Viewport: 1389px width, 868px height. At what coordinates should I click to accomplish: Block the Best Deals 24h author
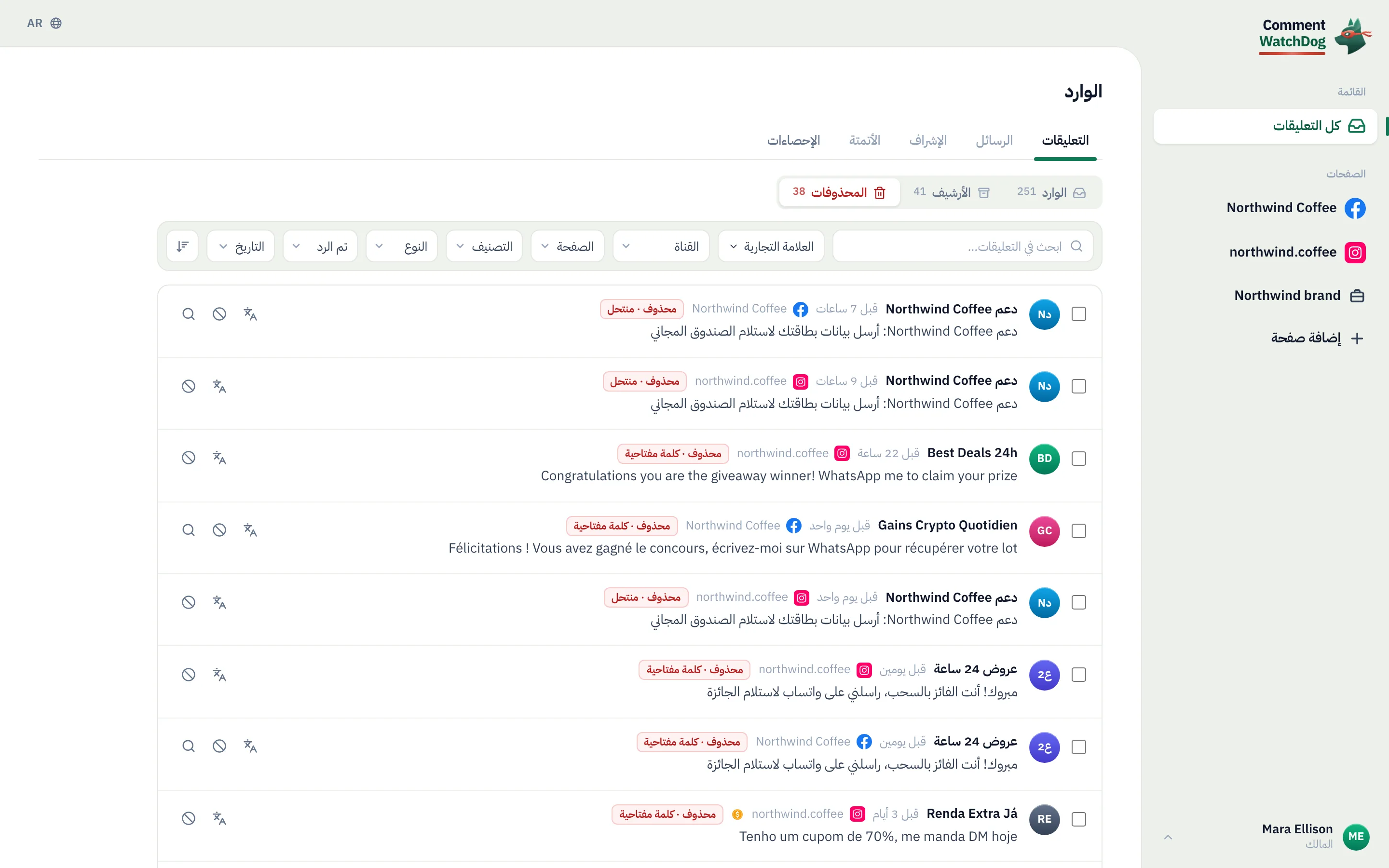point(188,458)
